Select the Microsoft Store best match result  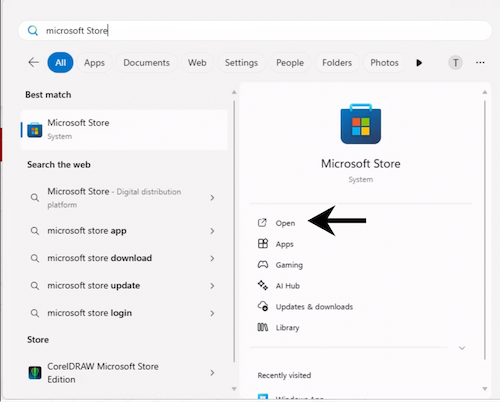coord(124,129)
